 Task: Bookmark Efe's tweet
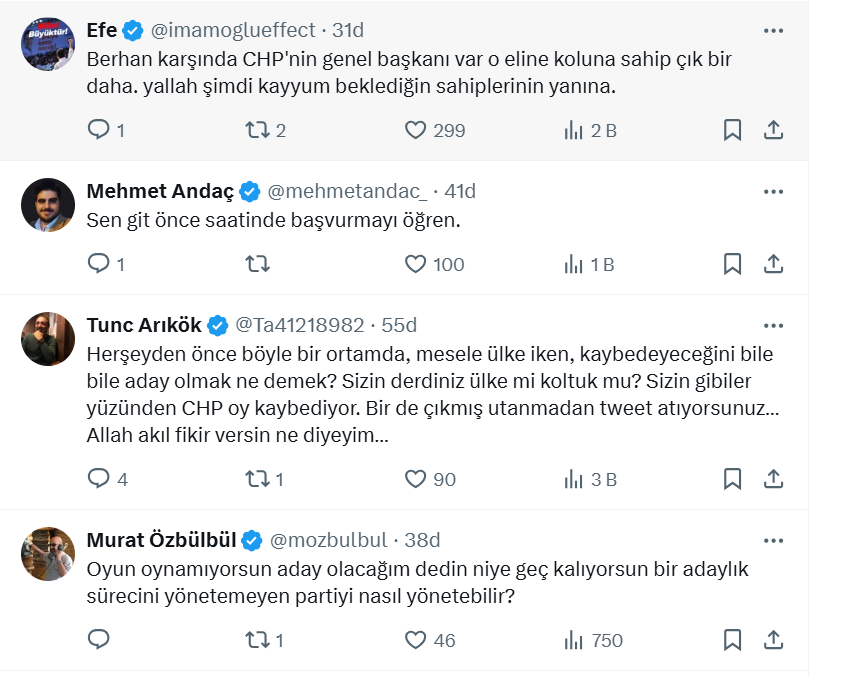click(732, 130)
